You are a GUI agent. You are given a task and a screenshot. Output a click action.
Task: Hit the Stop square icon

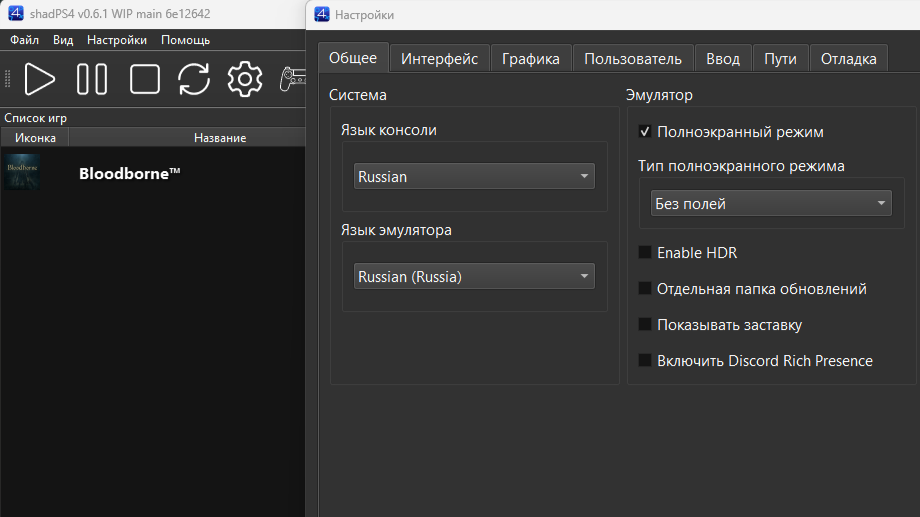click(x=145, y=79)
